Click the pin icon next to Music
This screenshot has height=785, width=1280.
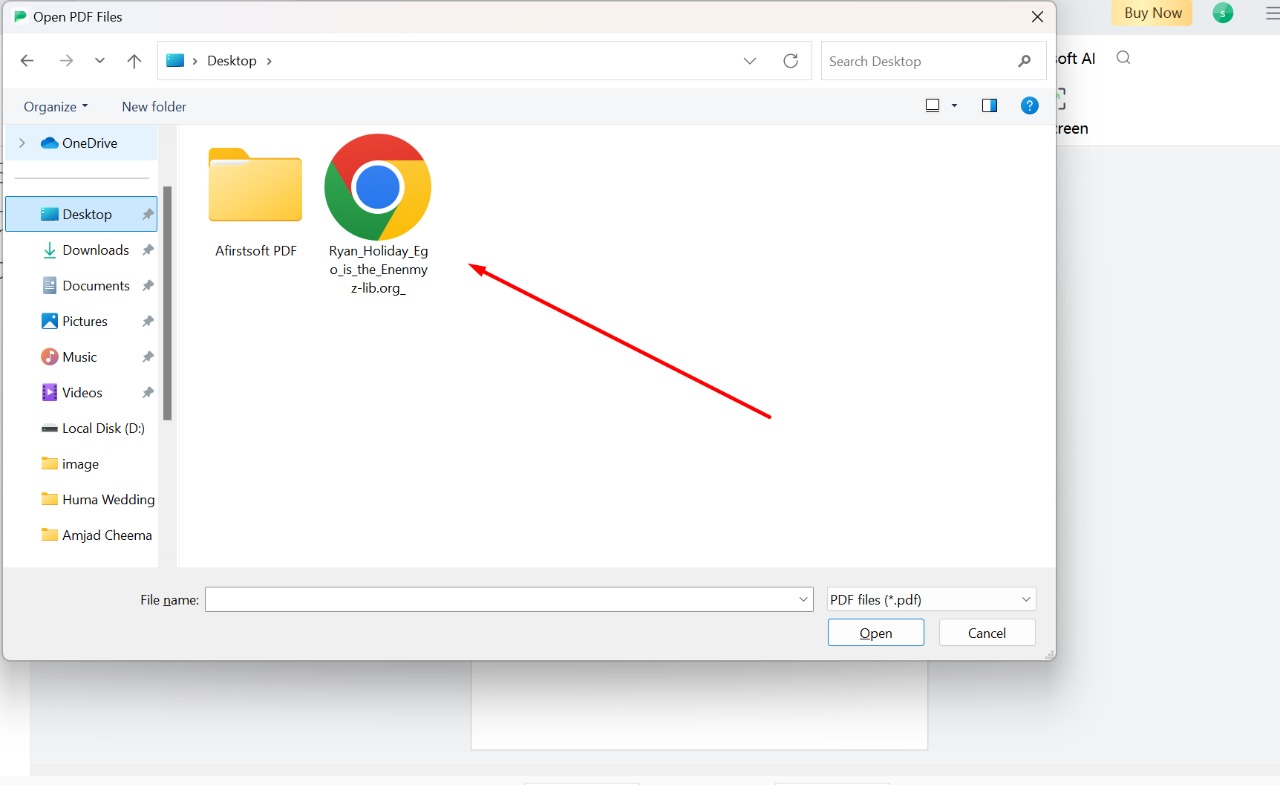148,357
